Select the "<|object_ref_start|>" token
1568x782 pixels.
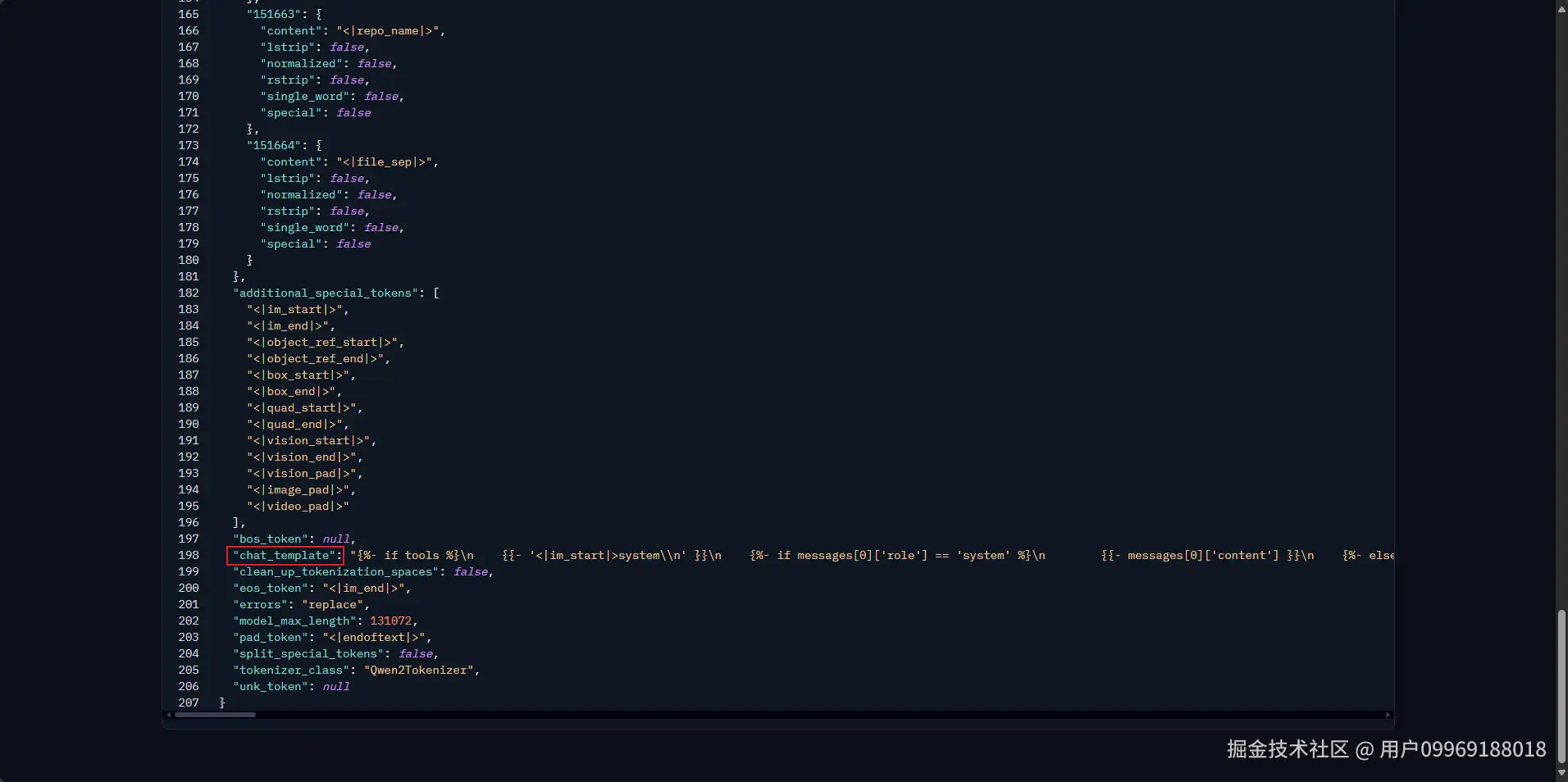[322, 343]
